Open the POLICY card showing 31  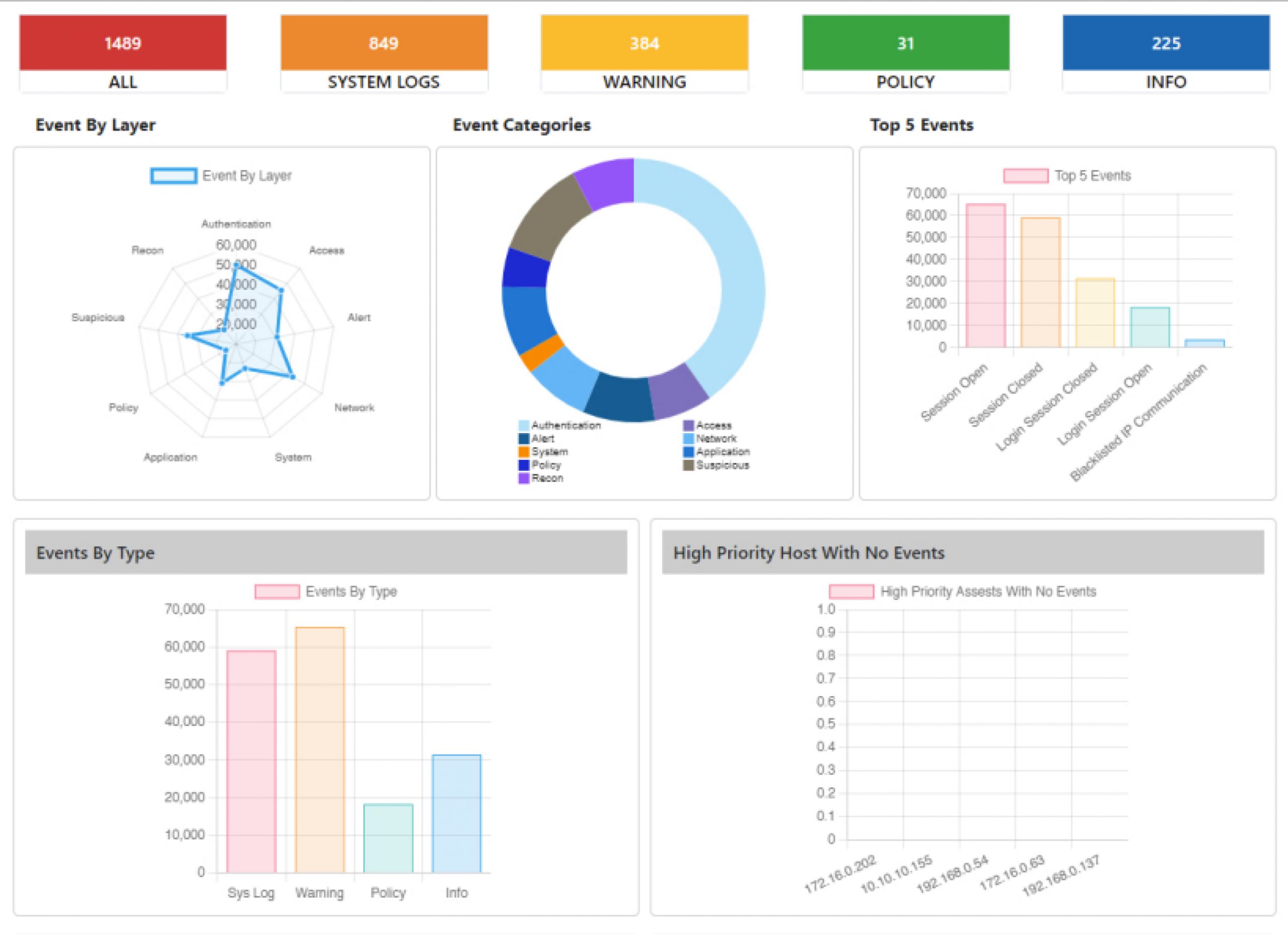pos(906,53)
